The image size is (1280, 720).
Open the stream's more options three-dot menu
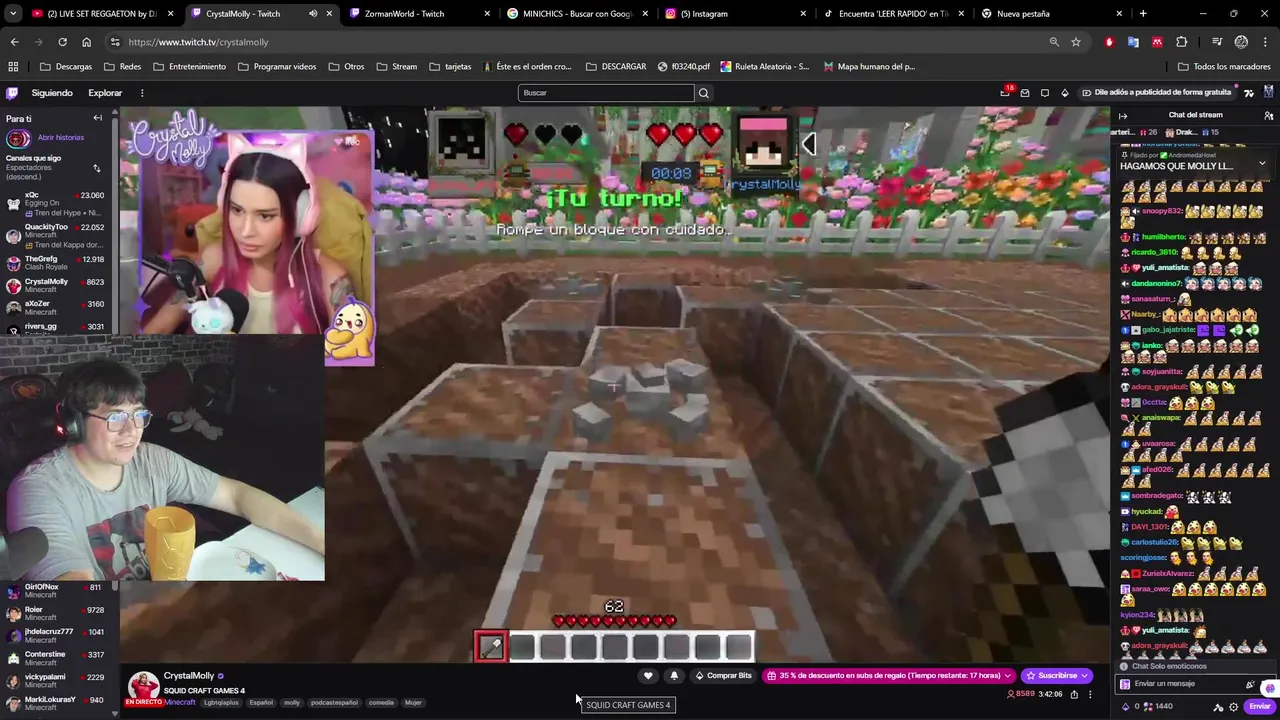tap(1090, 694)
